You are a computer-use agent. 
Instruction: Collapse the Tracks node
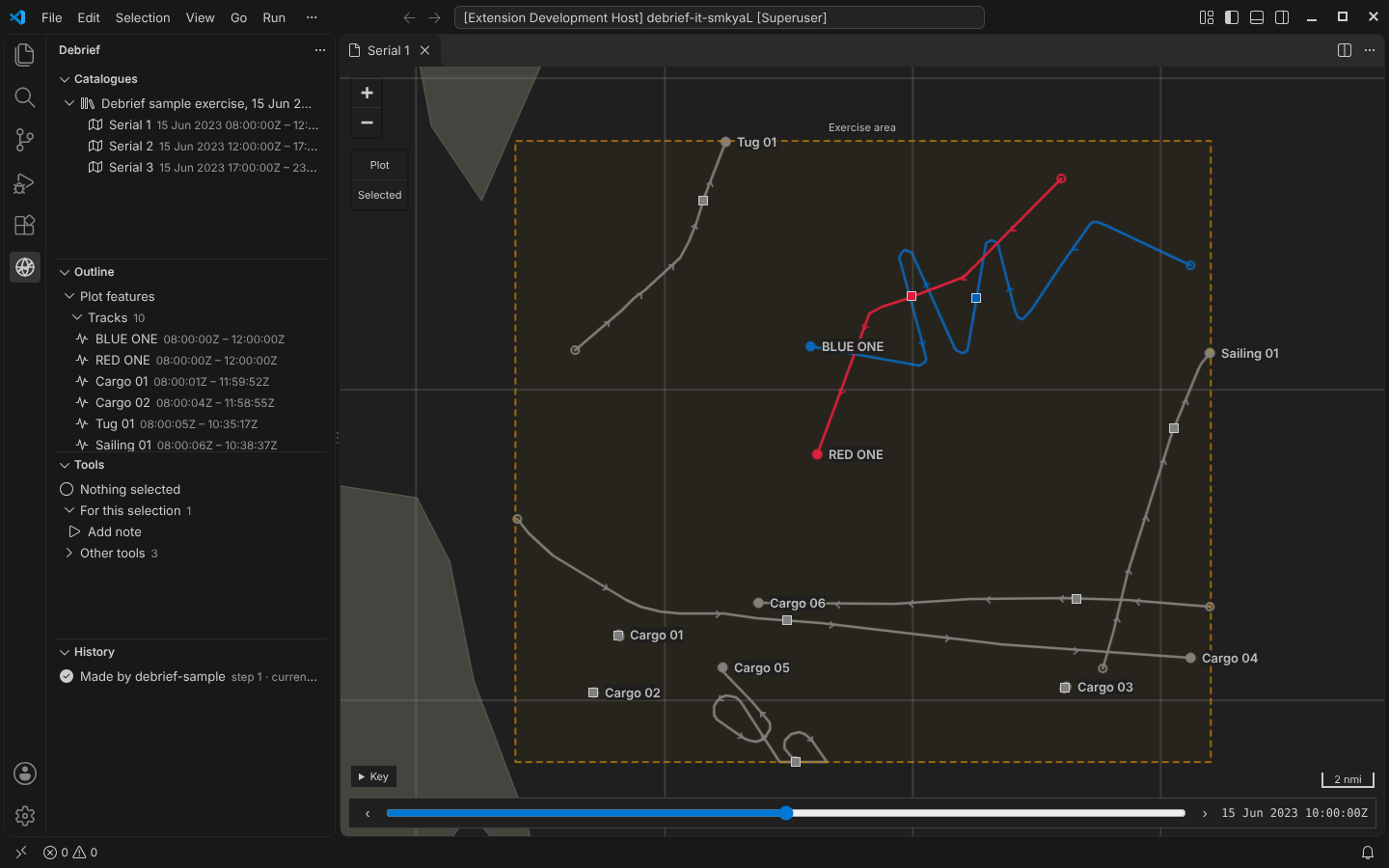(77, 317)
